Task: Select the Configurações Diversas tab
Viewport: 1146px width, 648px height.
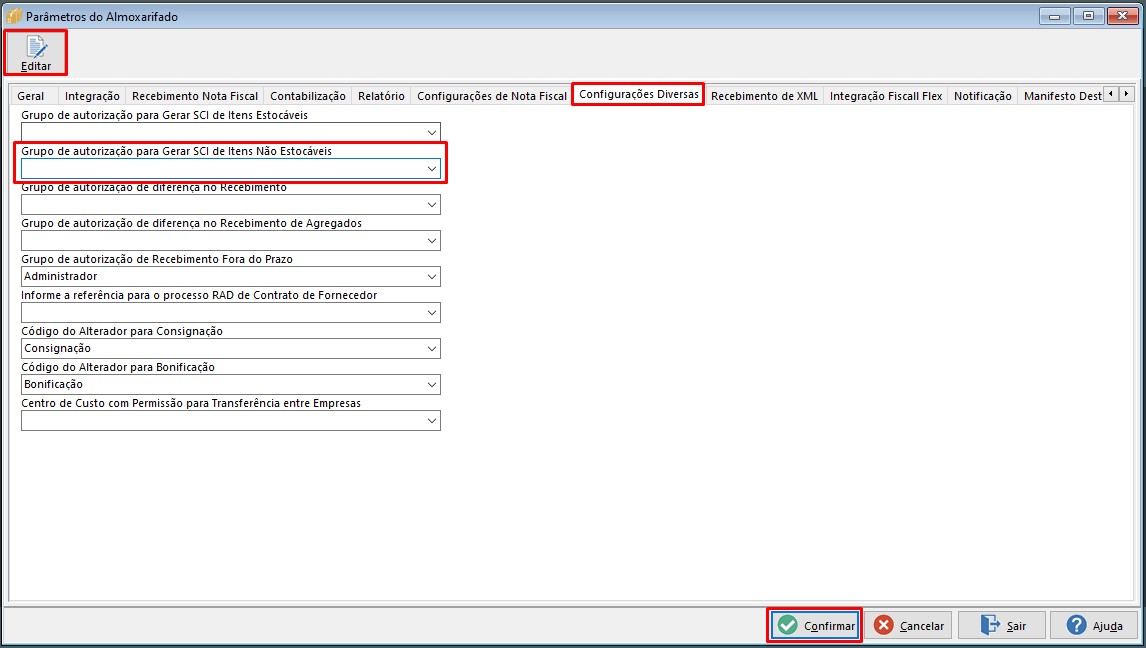Action: pyautogui.click(x=639, y=94)
